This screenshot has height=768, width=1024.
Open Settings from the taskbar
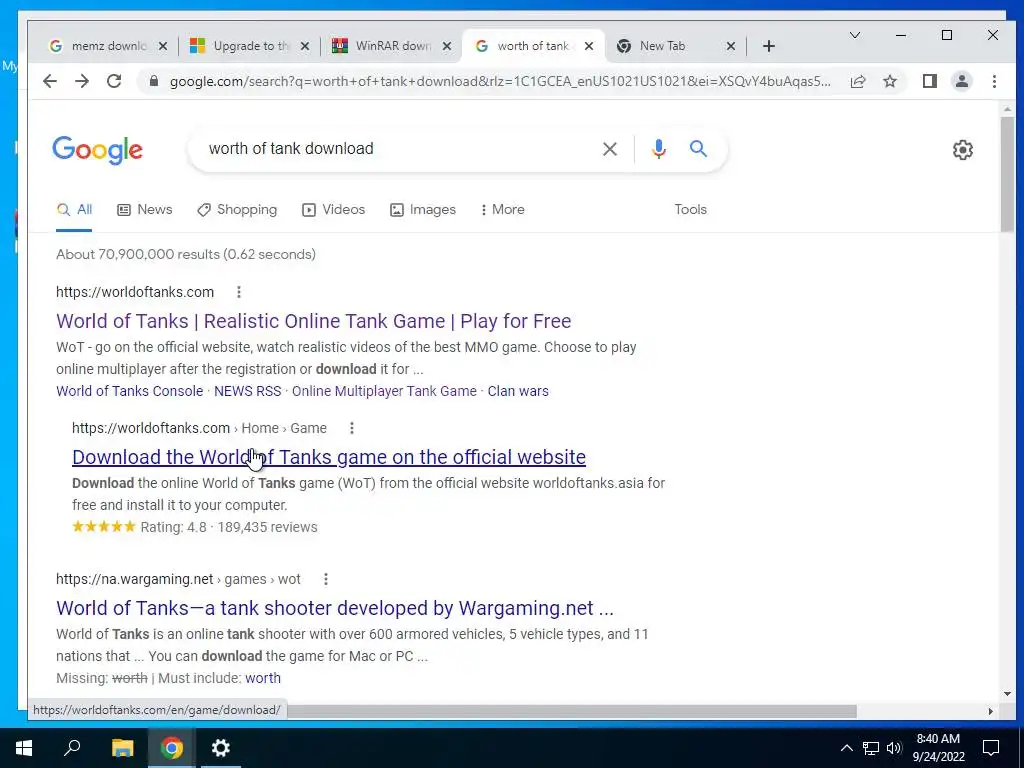[x=221, y=748]
